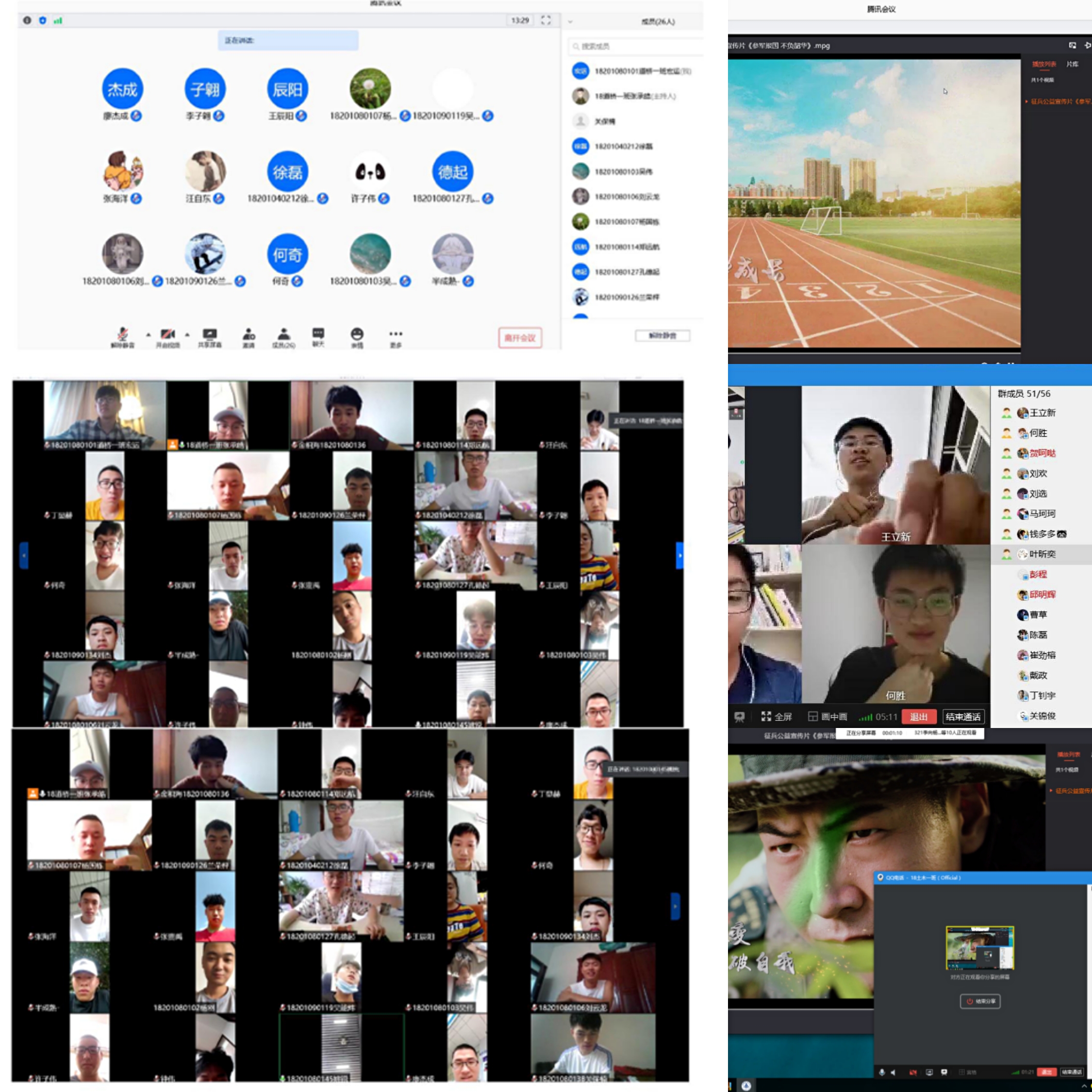Open the emoji reactions icon
This screenshot has width=1092, height=1092.
357,334
